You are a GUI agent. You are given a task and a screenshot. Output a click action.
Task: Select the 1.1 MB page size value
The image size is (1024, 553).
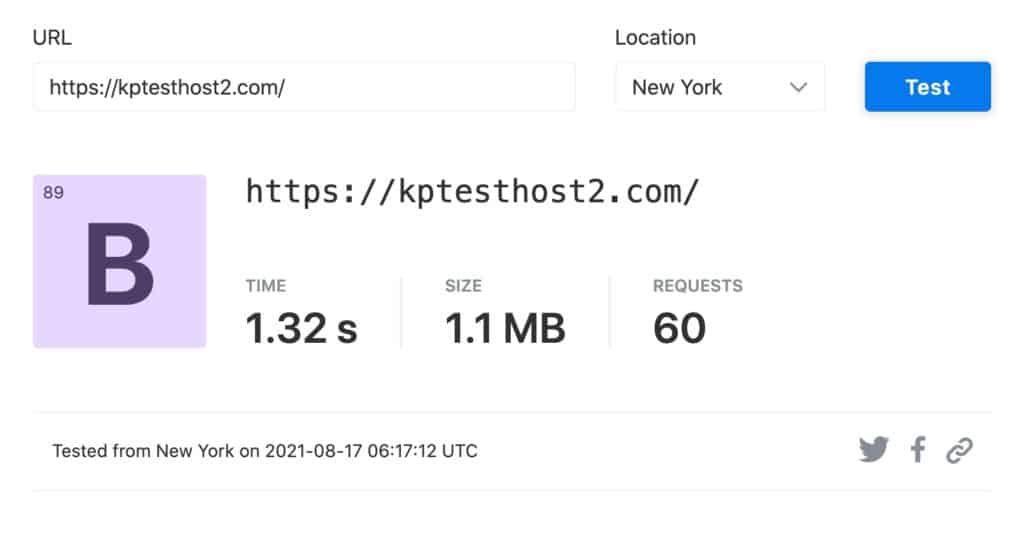[505, 328]
